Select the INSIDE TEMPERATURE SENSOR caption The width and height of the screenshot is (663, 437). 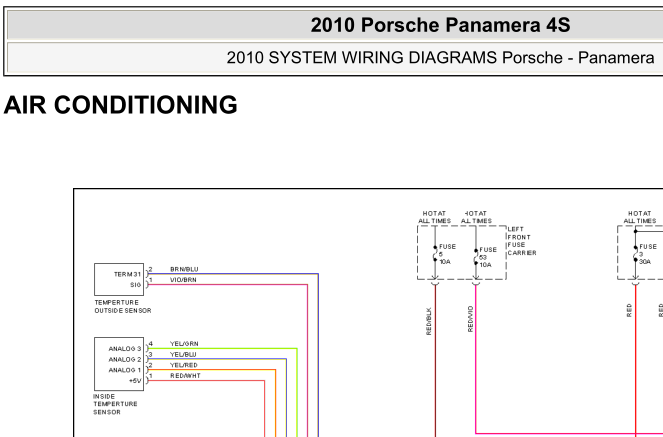(x=115, y=404)
